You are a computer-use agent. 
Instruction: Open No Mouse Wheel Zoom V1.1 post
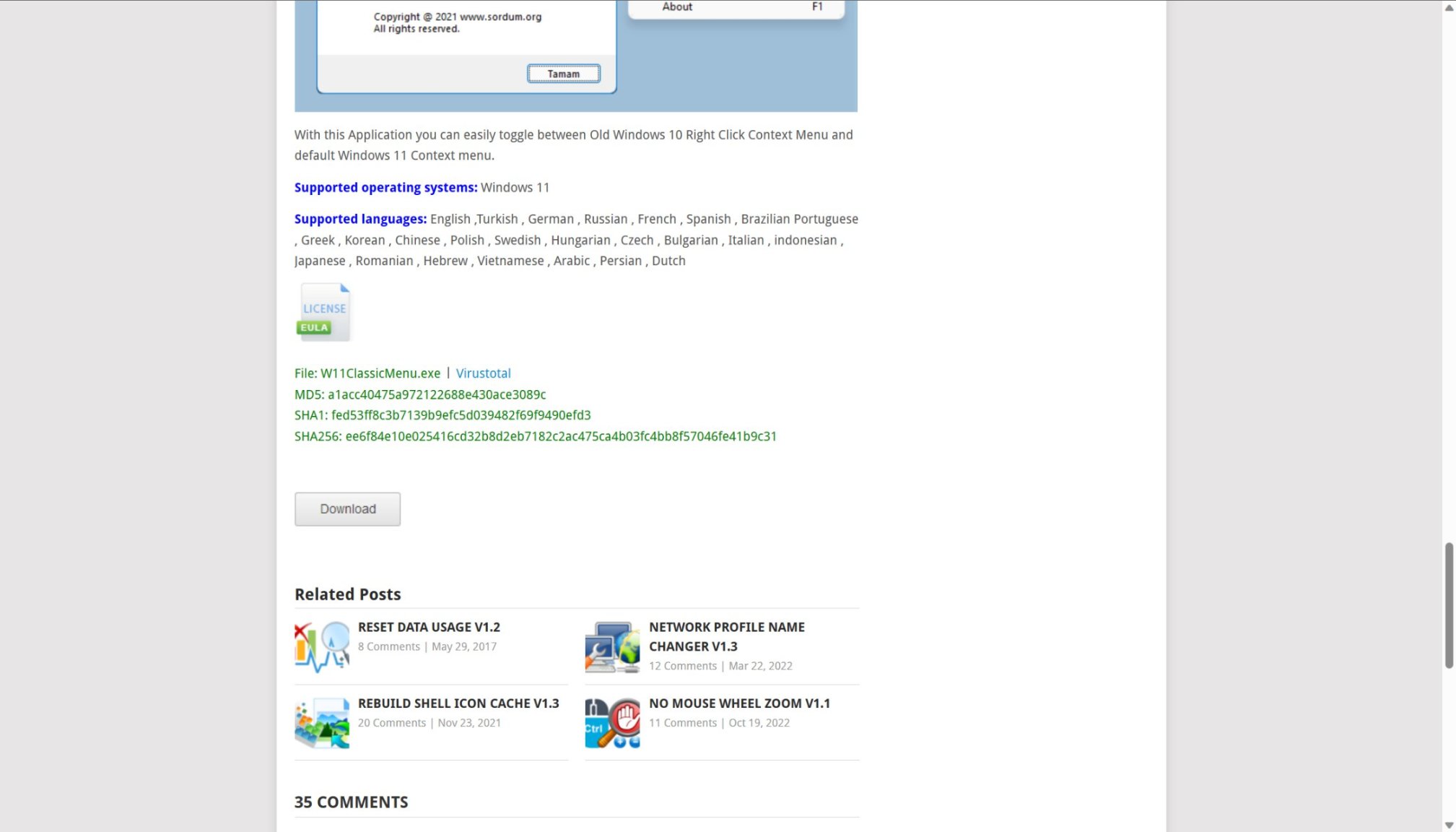coord(739,703)
